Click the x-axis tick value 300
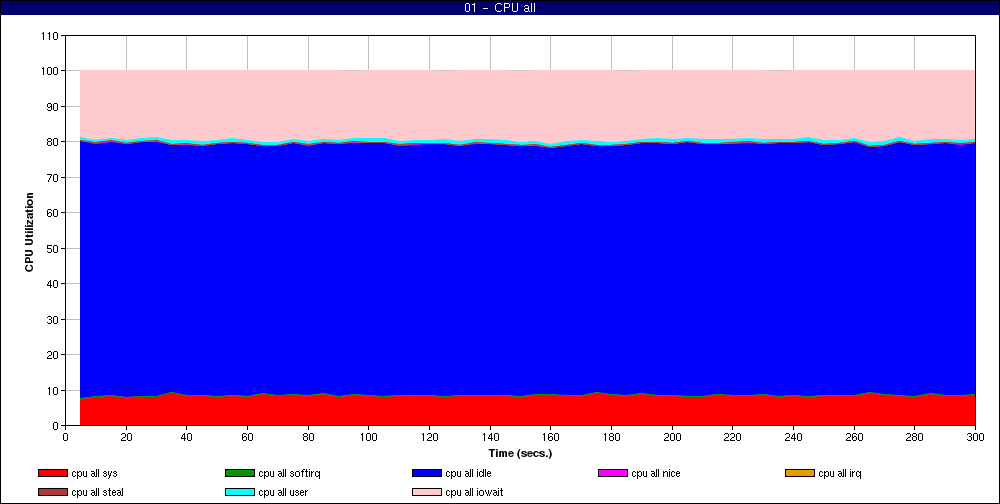 click(975, 437)
